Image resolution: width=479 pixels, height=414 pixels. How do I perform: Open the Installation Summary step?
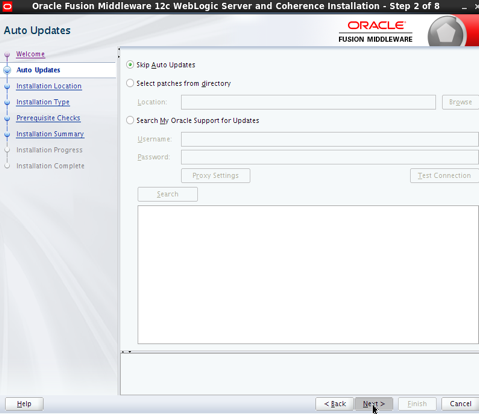click(50, 134)
